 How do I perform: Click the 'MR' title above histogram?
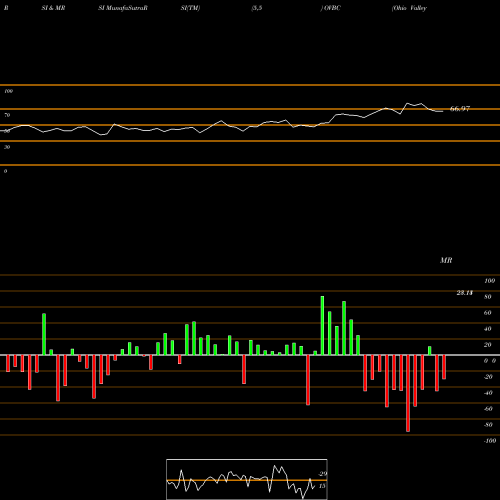[446, 260]
